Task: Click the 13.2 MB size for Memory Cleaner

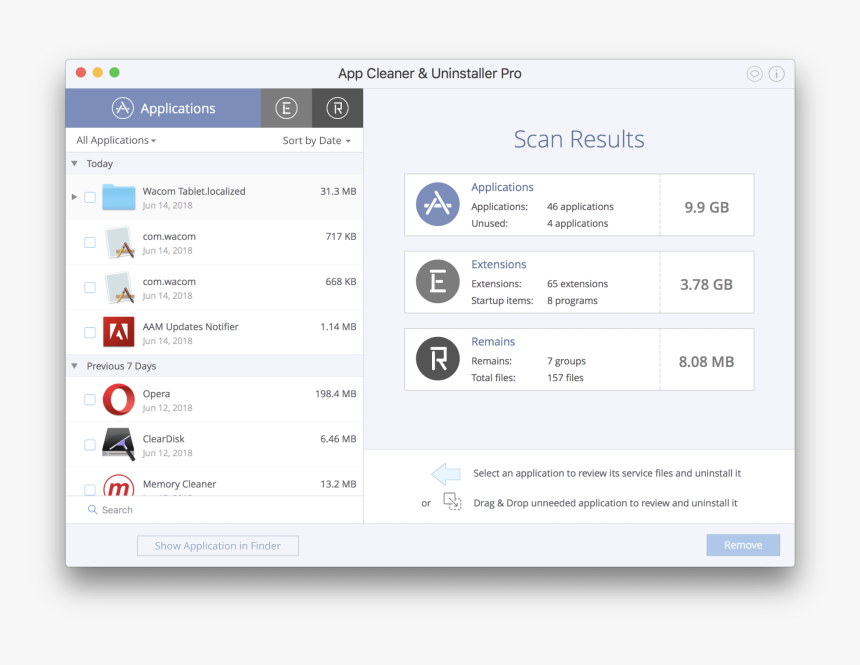Action: click(x=338, y=484)
